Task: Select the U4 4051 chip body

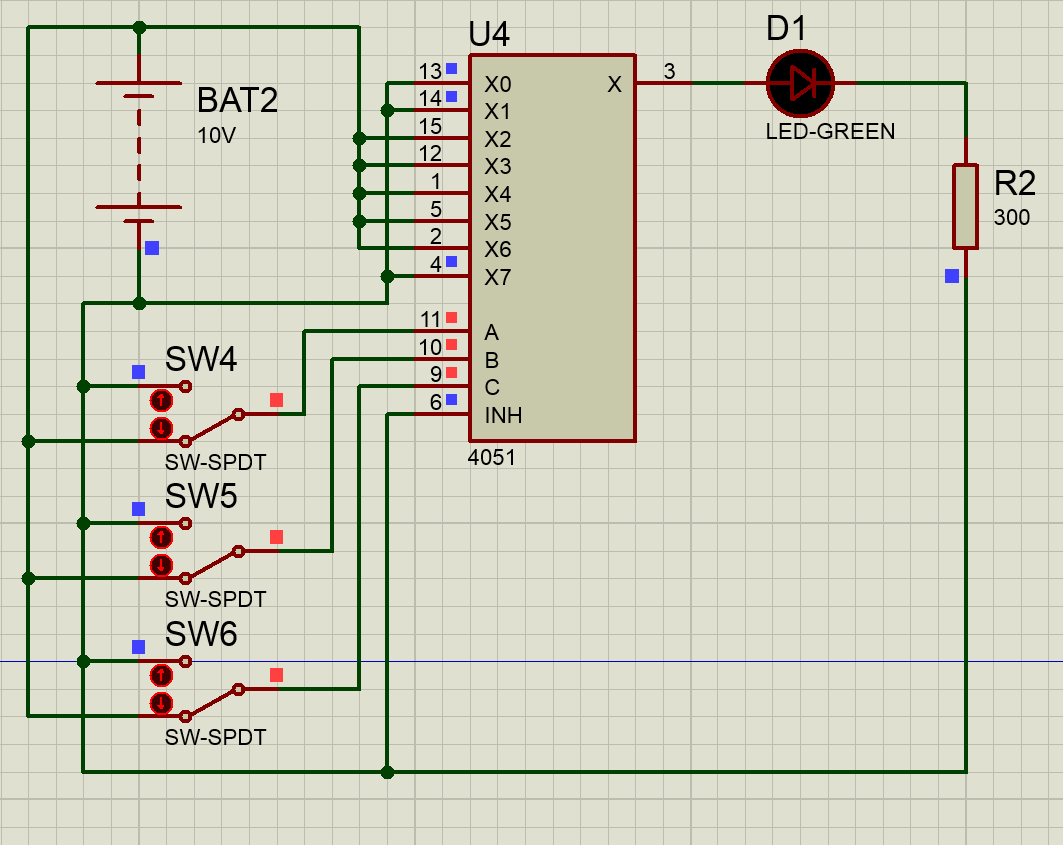Action: pyautogui.click(x=553, y=248)
